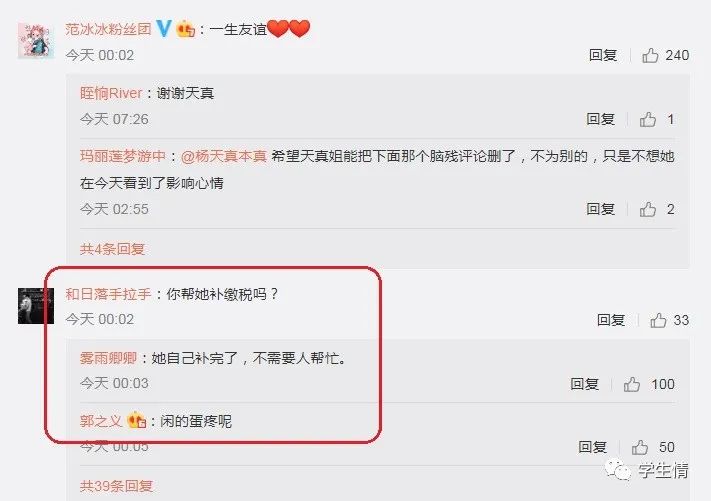Like the 眶恫River reply thumbs-up icon

648,119
